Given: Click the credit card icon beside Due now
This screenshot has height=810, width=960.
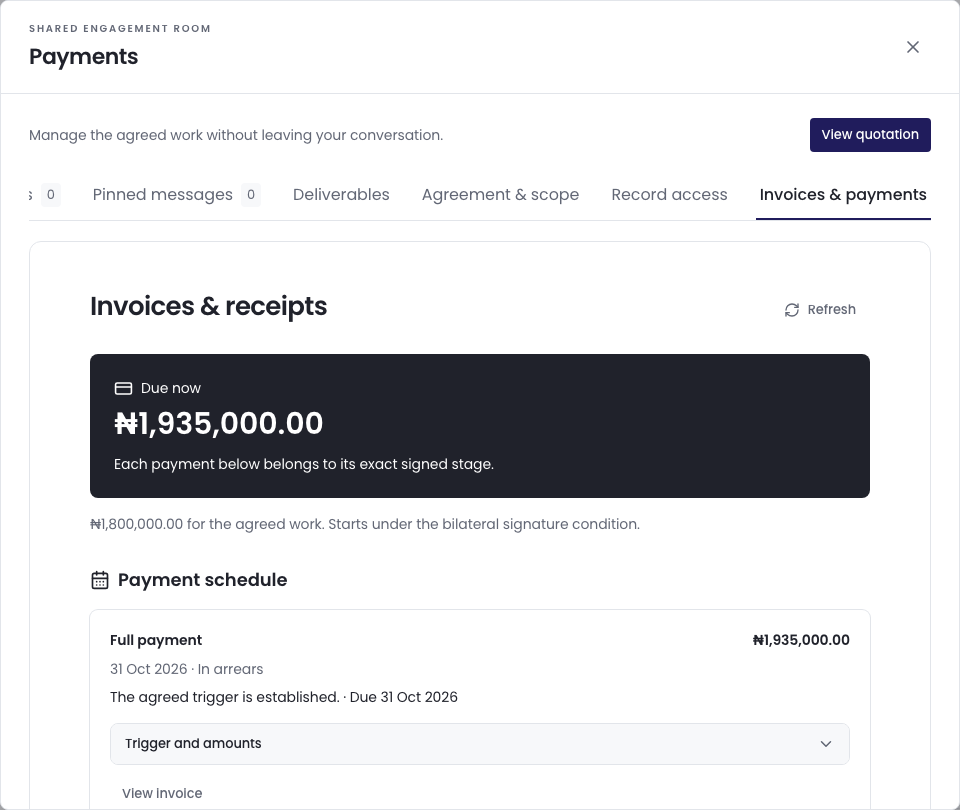Looking at the screenshot, I should [x=124, y=388].
